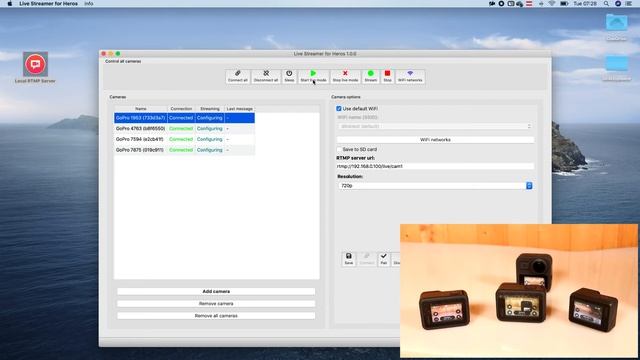Image resolution: width=640 pixels, height=360 pixels.
Task: Save camera options with the Save icon
Action: 349,259
